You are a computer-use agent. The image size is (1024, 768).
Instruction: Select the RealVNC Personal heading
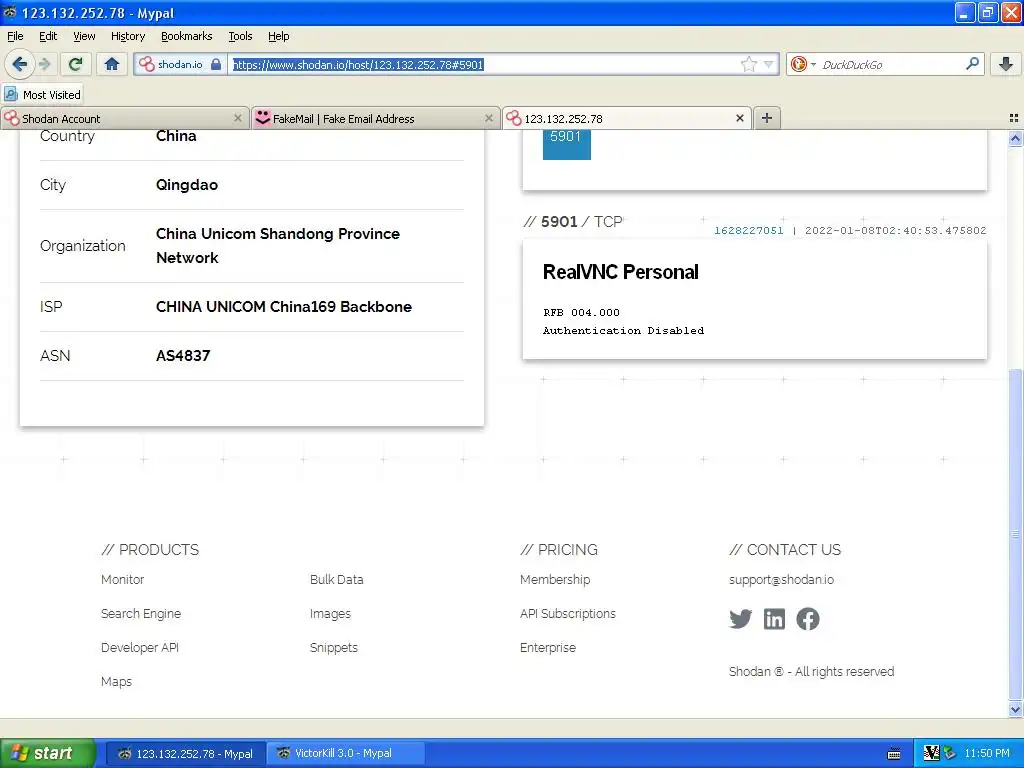620,272
